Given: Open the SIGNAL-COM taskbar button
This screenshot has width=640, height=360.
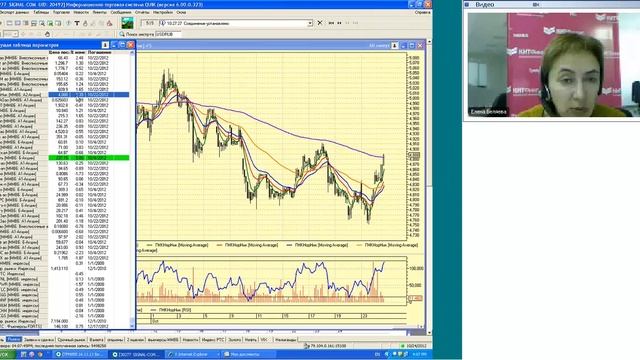Looking at the screenshot, I should [136, 354].
